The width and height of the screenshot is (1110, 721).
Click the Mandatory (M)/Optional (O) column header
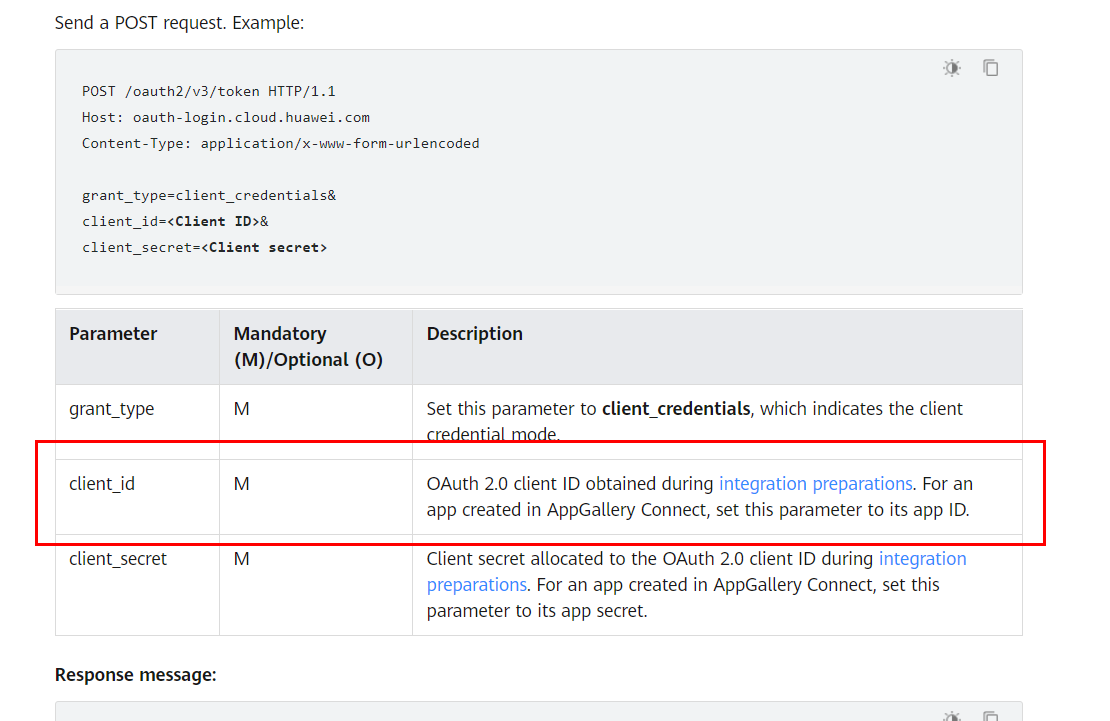tap(316, 347)
